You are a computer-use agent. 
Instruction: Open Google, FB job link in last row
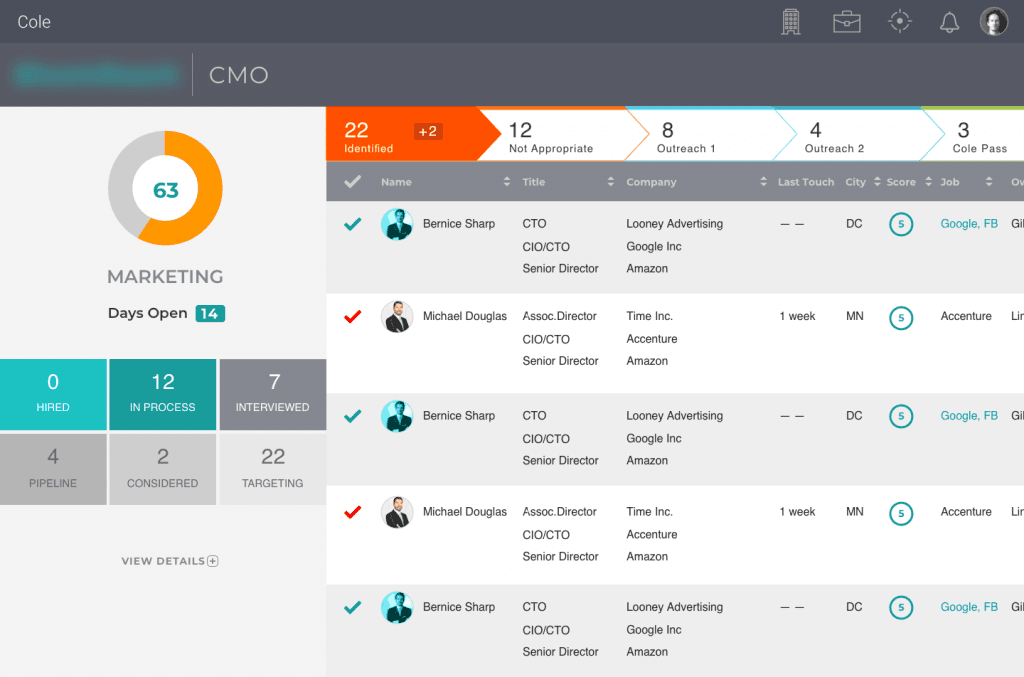969,607
